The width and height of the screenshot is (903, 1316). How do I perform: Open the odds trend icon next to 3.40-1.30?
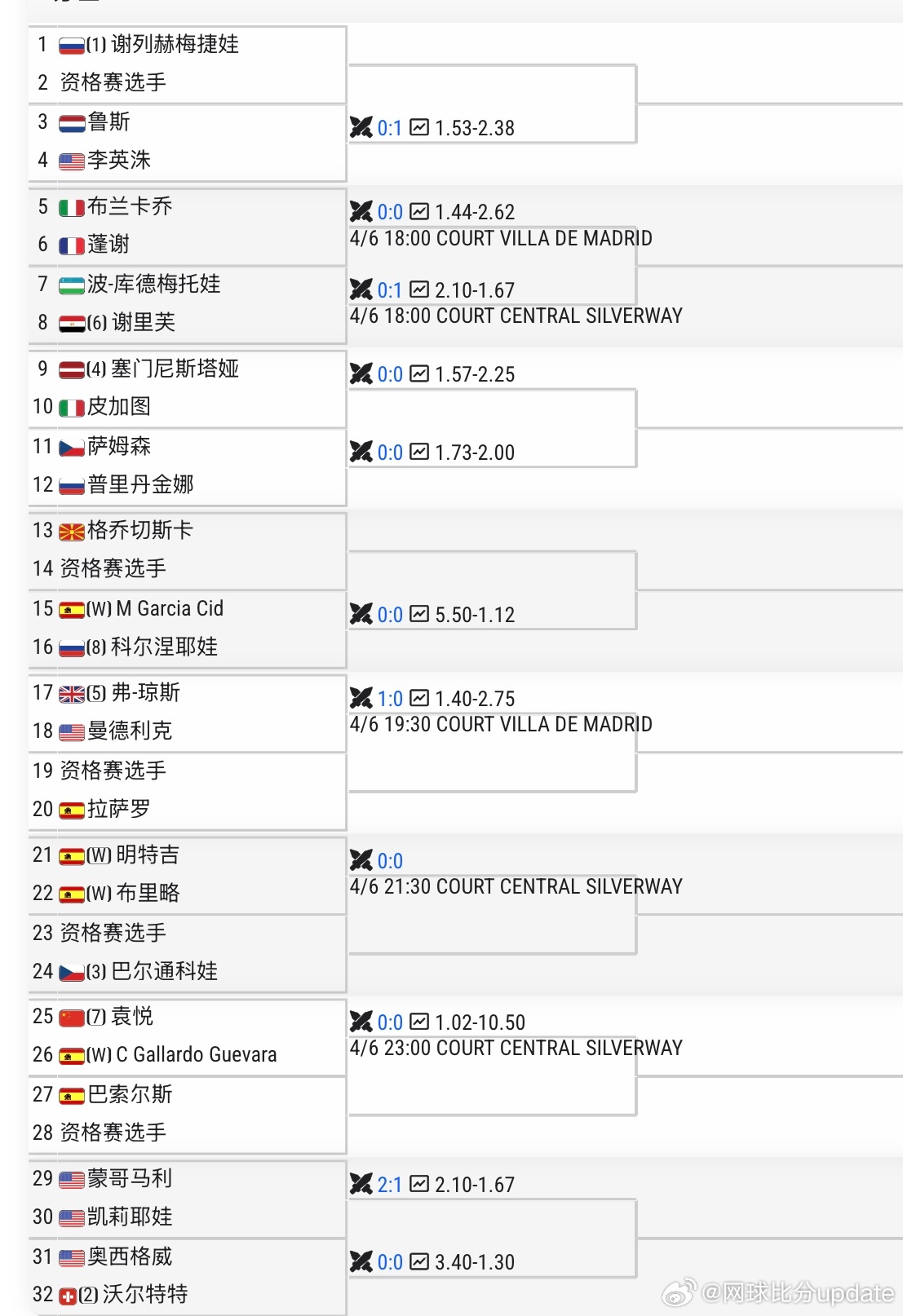(421, 1262)
